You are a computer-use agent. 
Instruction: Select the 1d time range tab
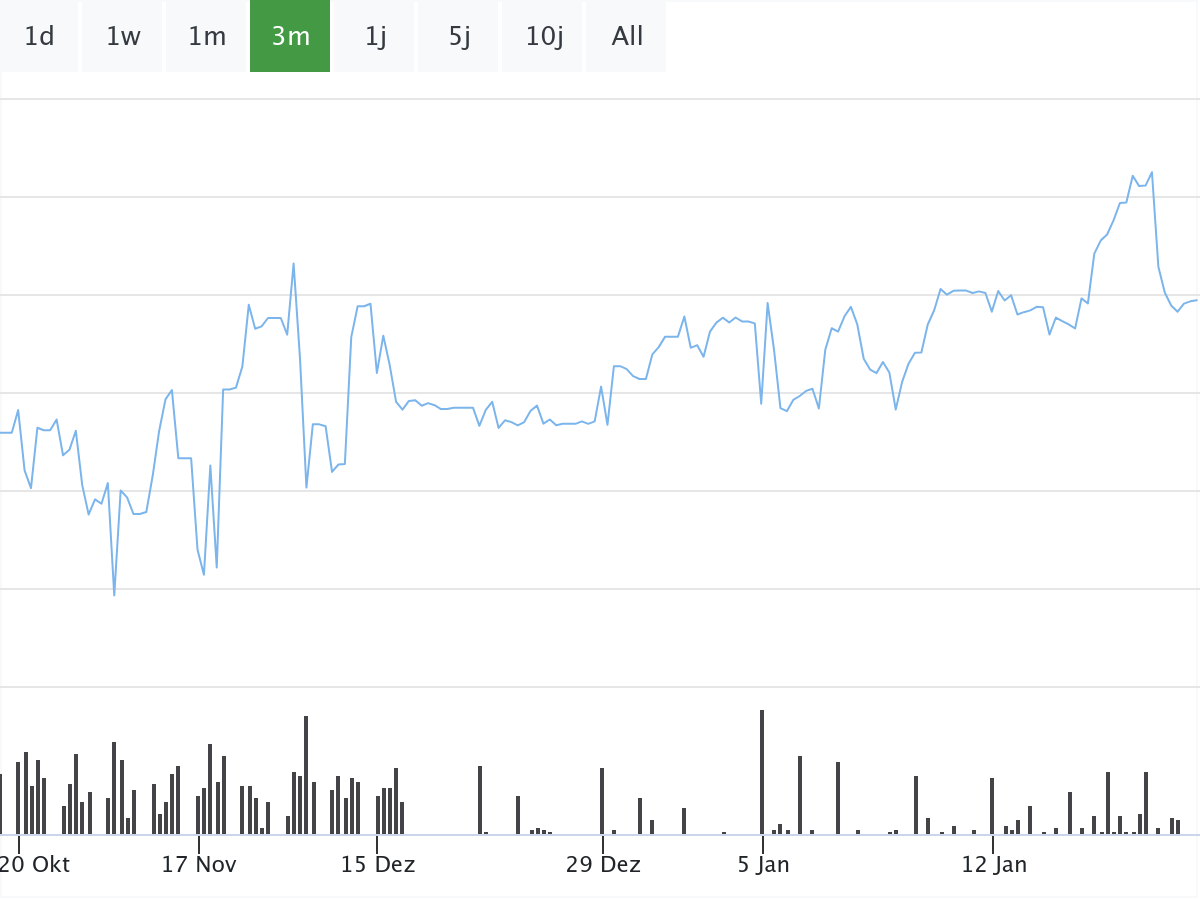[39, 37]
